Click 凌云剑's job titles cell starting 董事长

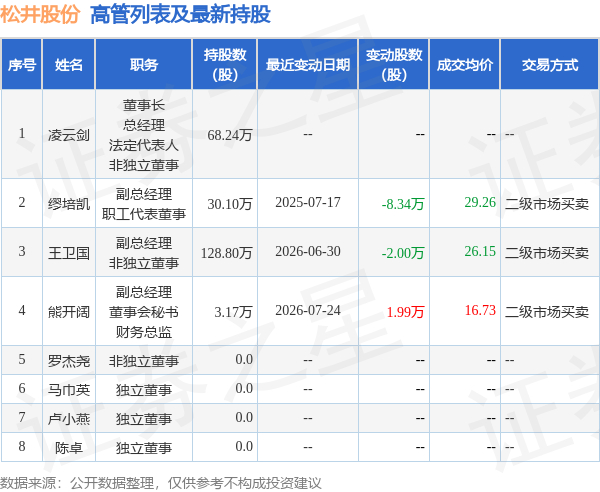(143, 135)
